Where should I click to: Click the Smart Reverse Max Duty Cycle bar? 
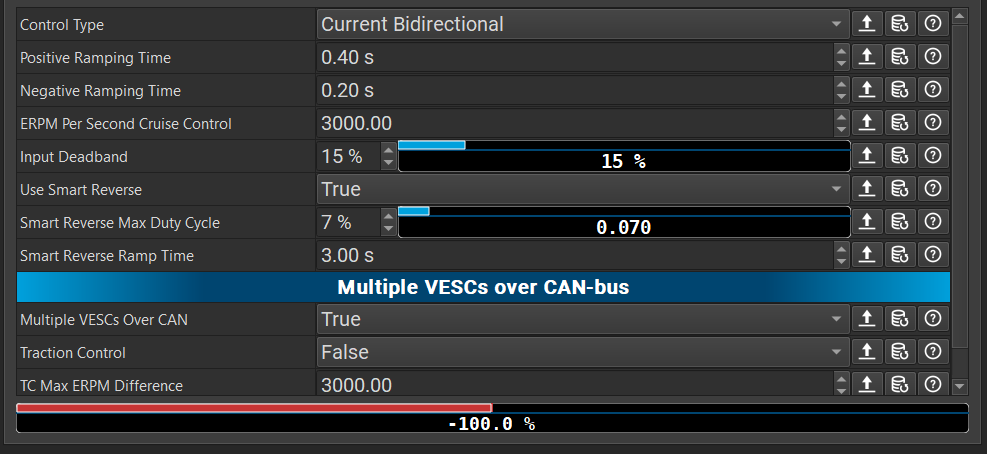click(x=623, y=222)
